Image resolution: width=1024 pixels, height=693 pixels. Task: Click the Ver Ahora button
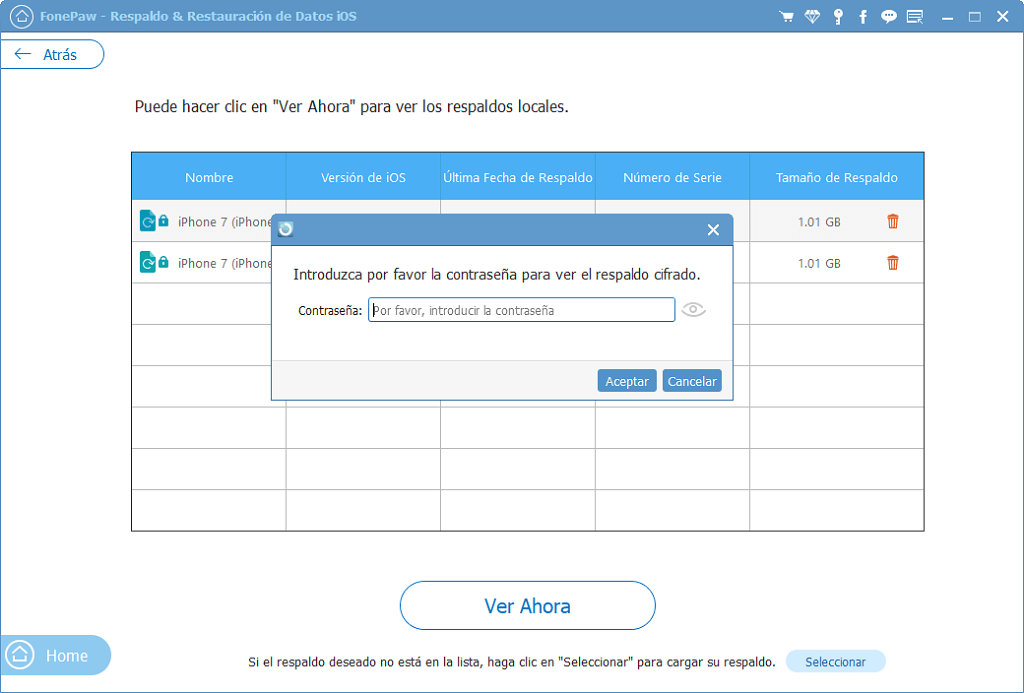tap(527, 606)
